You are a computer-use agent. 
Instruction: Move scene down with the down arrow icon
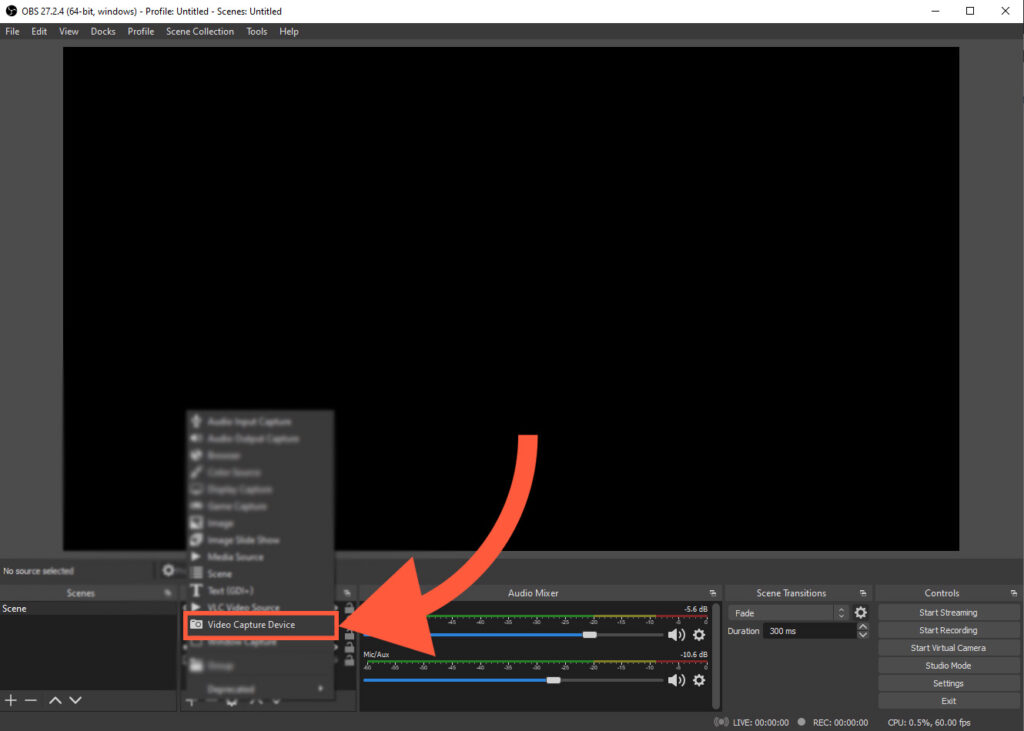coord(76,700)
